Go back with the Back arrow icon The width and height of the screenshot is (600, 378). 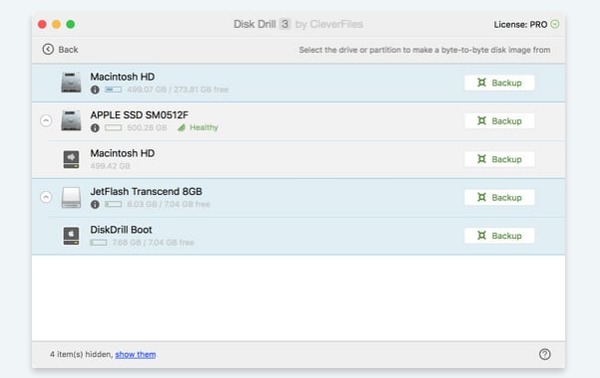coord(48,49)
